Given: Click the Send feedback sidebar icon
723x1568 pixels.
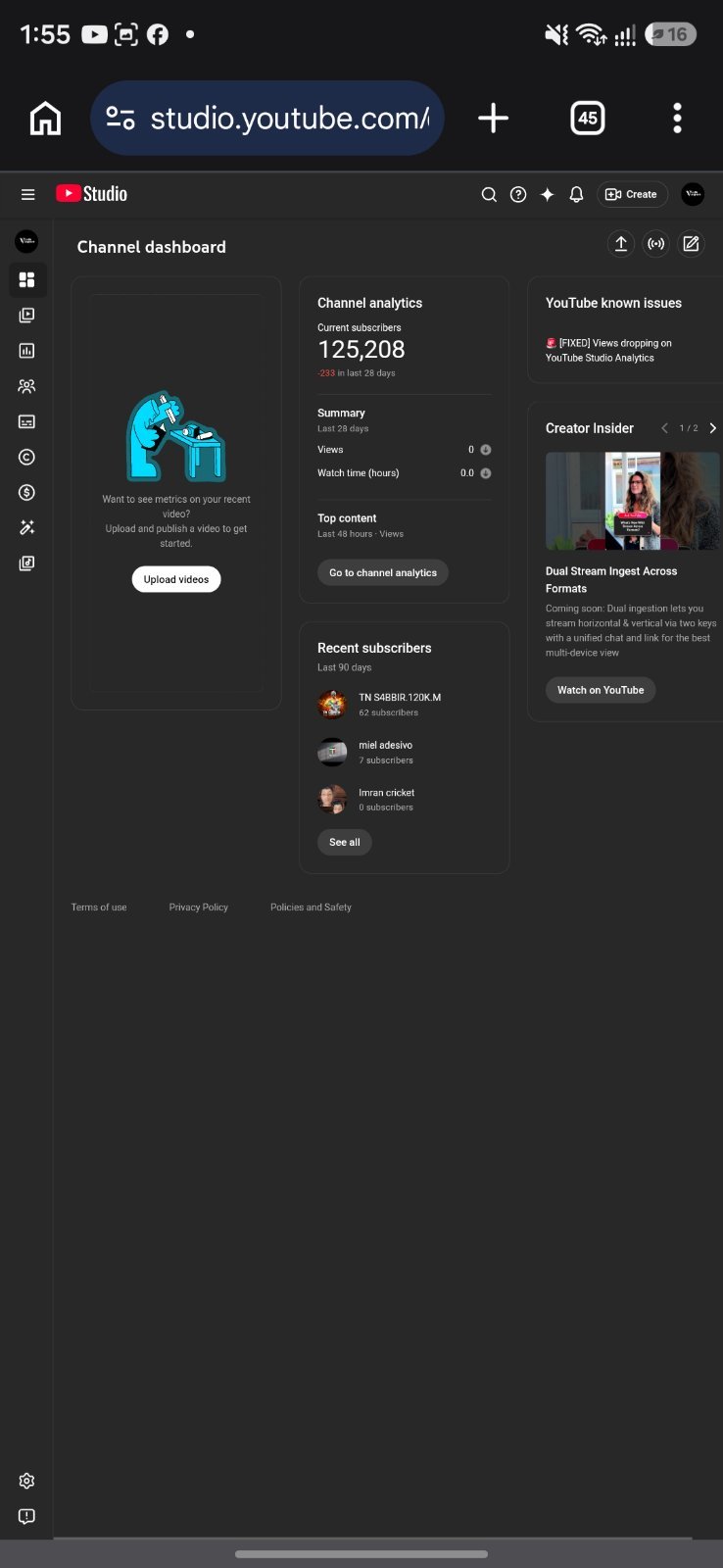Looking at the screenshot, I should 26,1516.
